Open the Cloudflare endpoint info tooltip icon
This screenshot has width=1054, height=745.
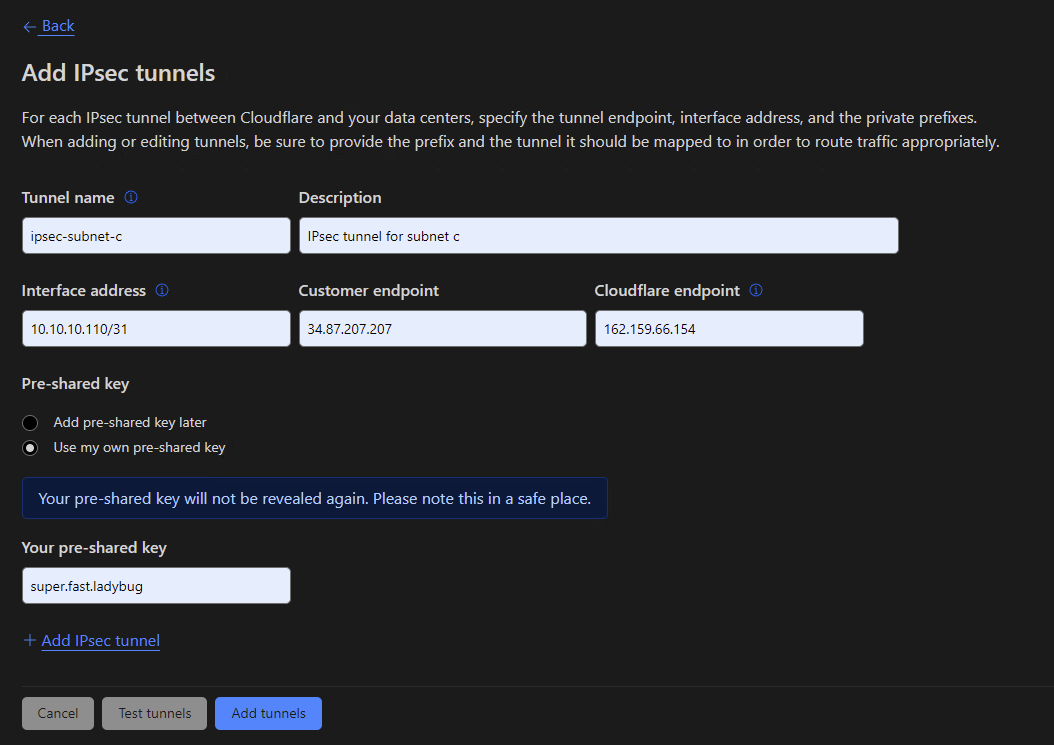756,291
